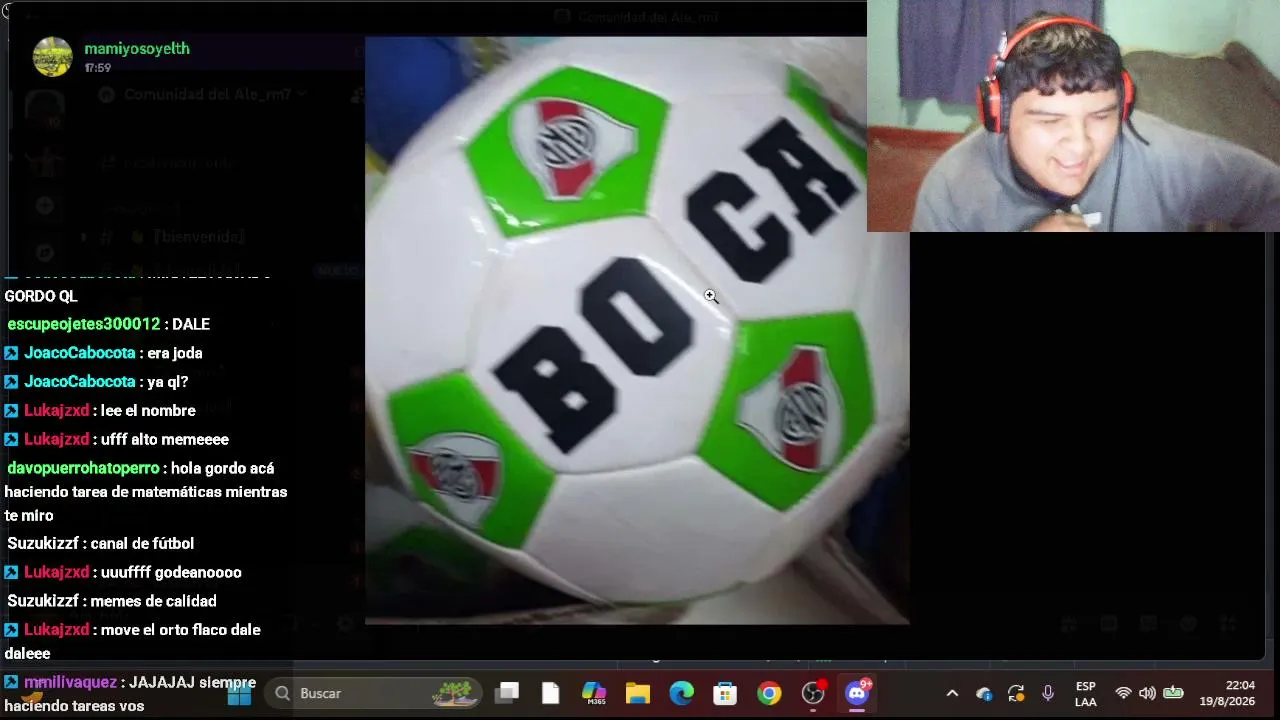
Task: Click the chat message 'uuuffff godeanoooo'
Action: point(171,573)
